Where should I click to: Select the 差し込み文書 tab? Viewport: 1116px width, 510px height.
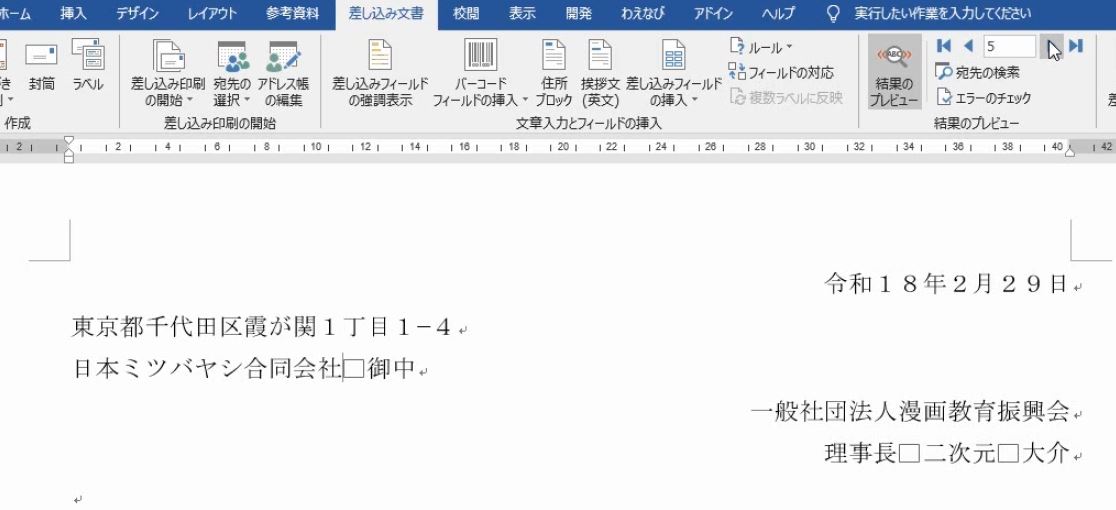[386, 14]
